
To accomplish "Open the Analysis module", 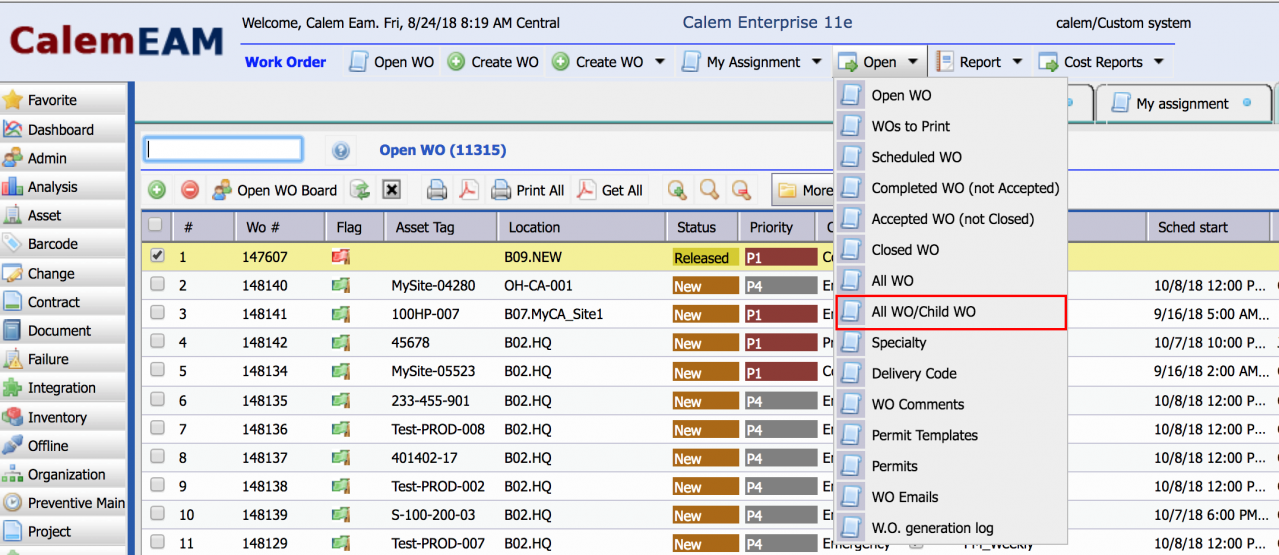I will (x=64, y=187).
